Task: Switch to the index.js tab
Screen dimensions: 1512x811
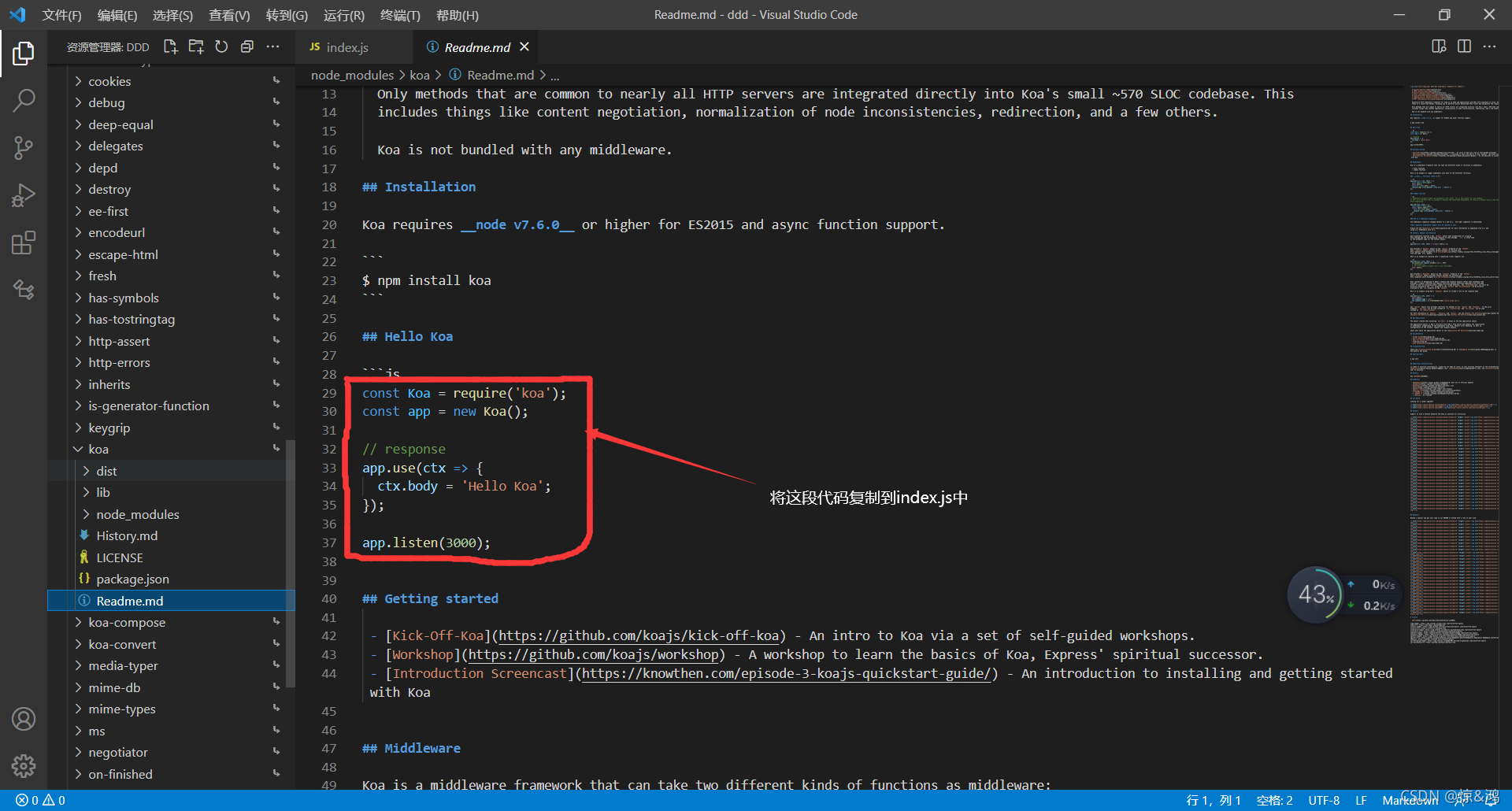Action: [x=354, y=47]
